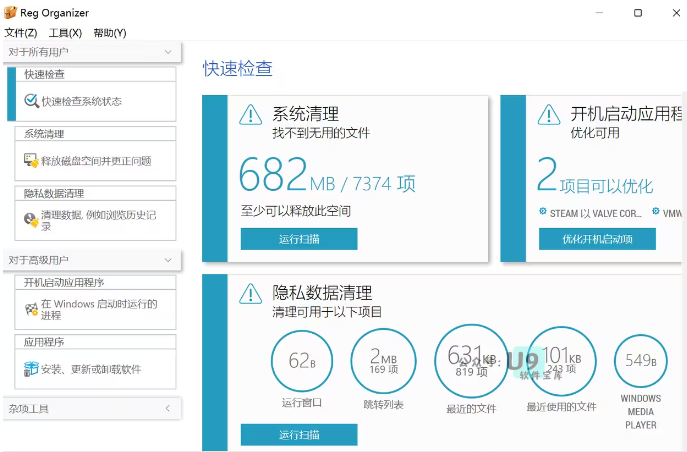687x452 pixels.
Task: Click the 隐私数据清理 sidebar group header
Action: pyautogui.click(x=96, y=193)
